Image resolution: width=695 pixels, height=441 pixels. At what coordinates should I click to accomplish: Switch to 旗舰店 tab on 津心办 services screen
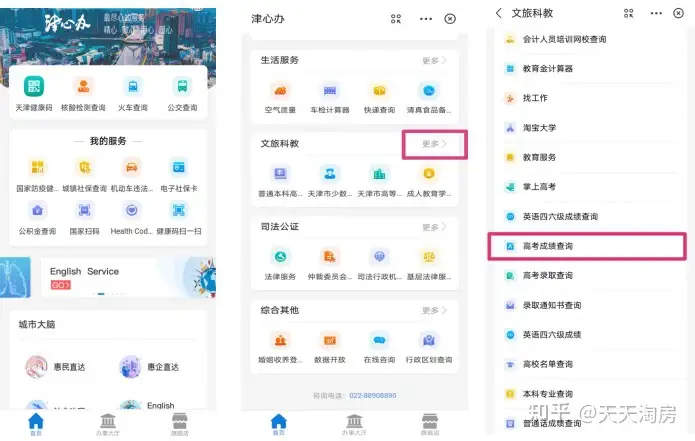(x=430, y=424)
